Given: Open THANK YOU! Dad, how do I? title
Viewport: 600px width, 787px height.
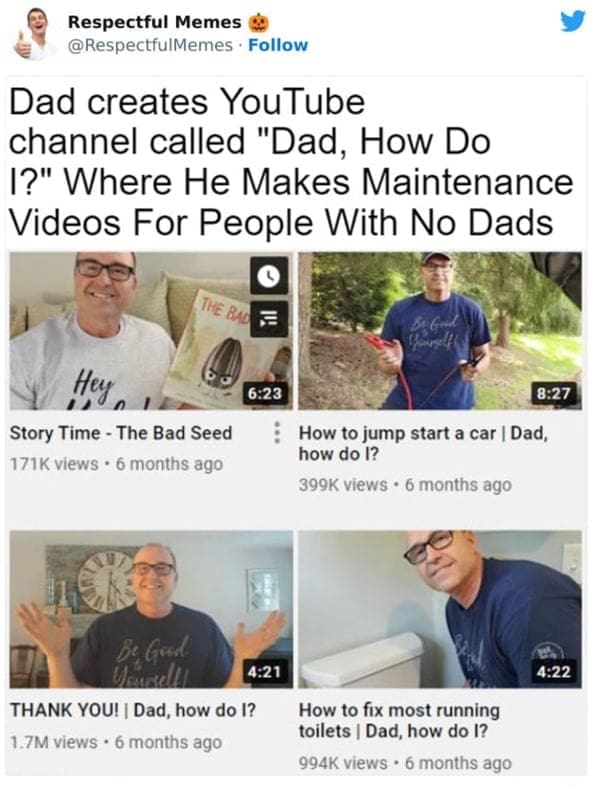Looking at the screenshot, I should tap(133, 710).
